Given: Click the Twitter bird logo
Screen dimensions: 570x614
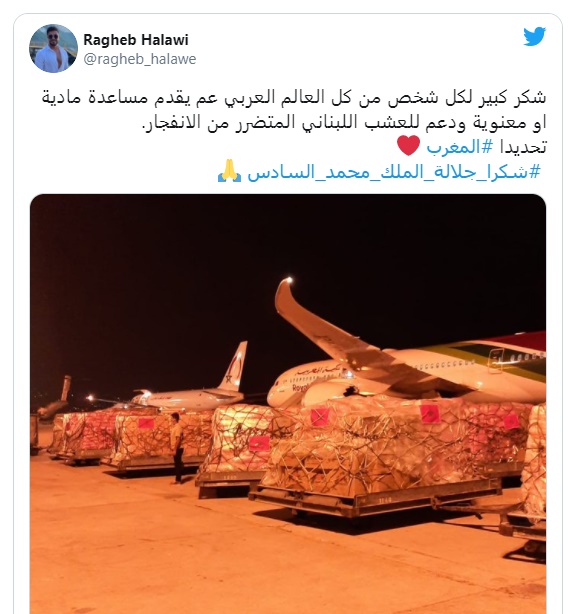Looking at the screenshot, I should pos(534,36).
